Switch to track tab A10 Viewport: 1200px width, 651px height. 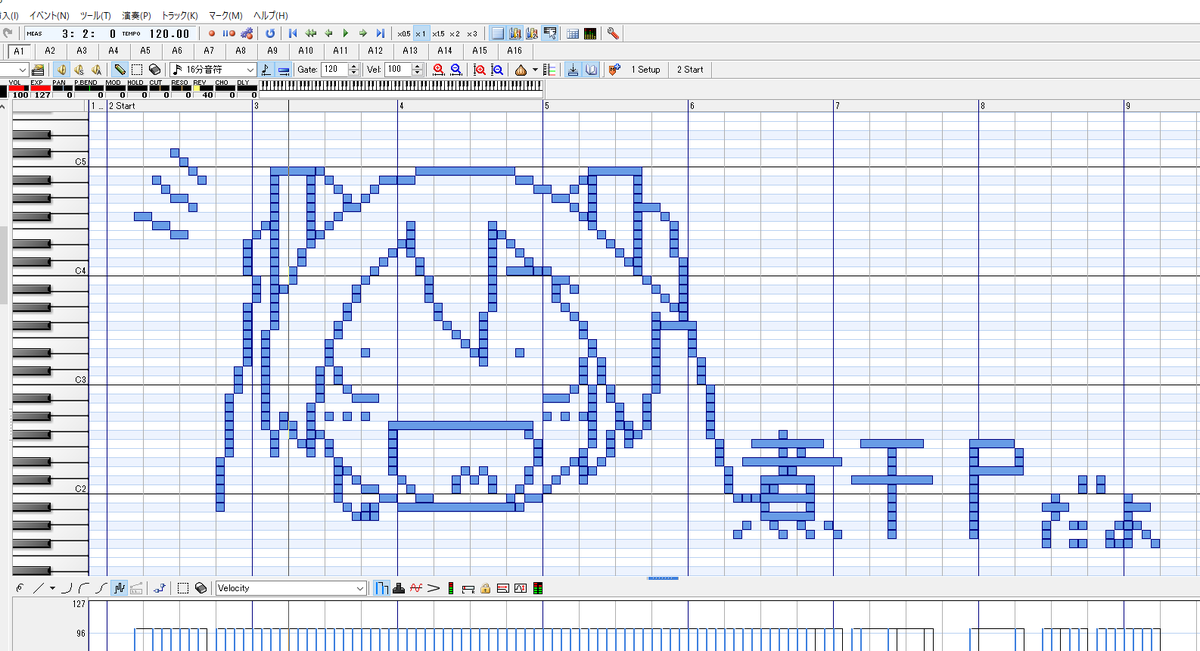[306, 50]
